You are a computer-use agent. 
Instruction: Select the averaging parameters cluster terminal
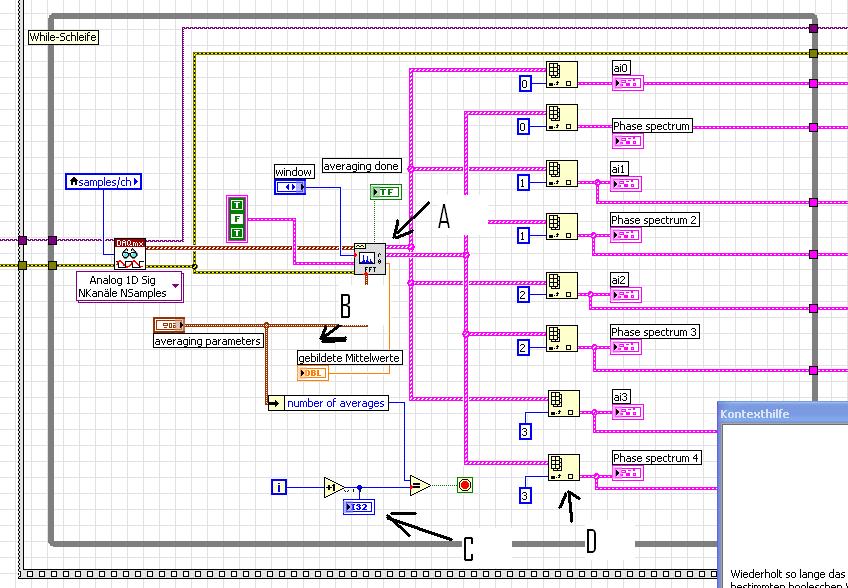pos(169,325)
